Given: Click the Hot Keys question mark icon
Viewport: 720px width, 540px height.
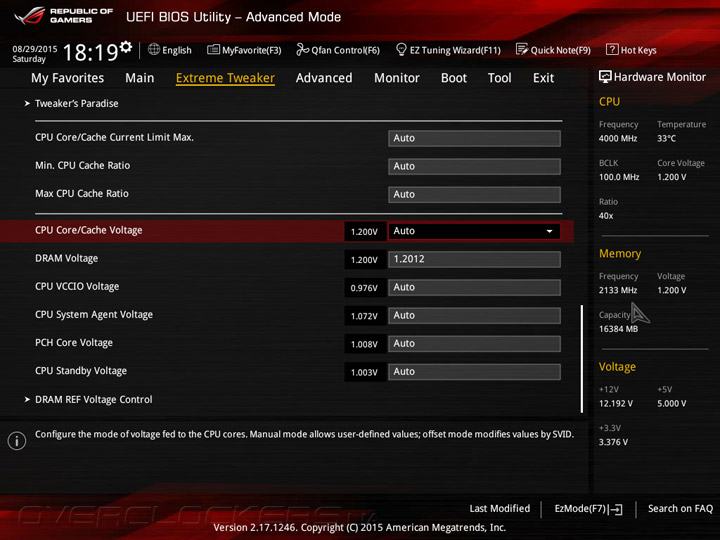Looking at the screenshot, I should [x=612, y=49].
